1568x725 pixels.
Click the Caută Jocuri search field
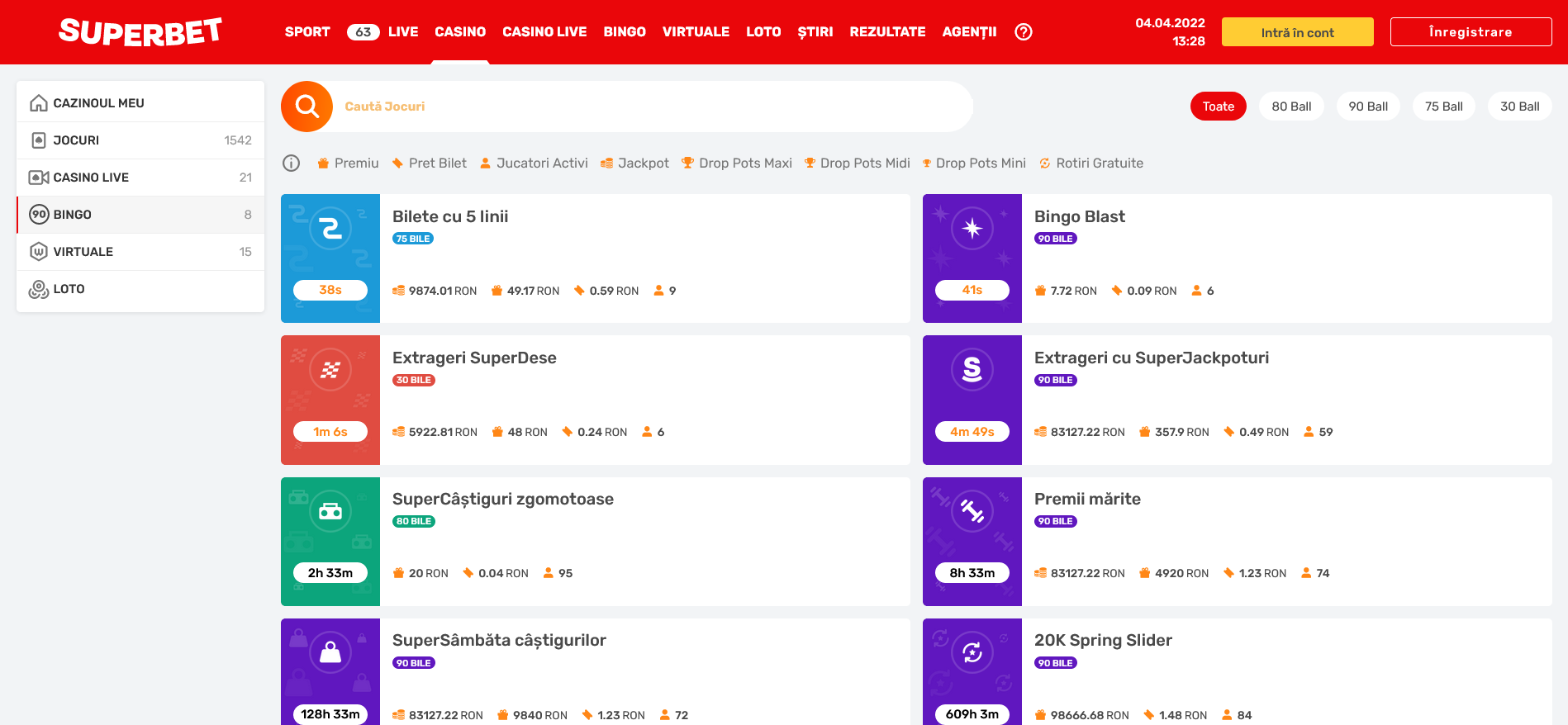tap(653, 107)
